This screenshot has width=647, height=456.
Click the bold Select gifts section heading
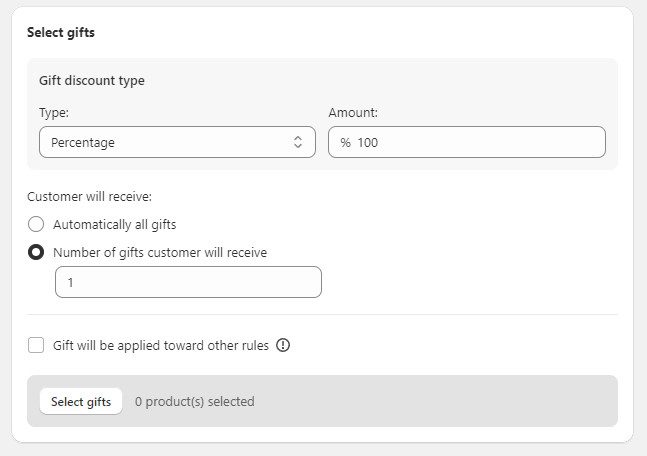coord(61,32)
